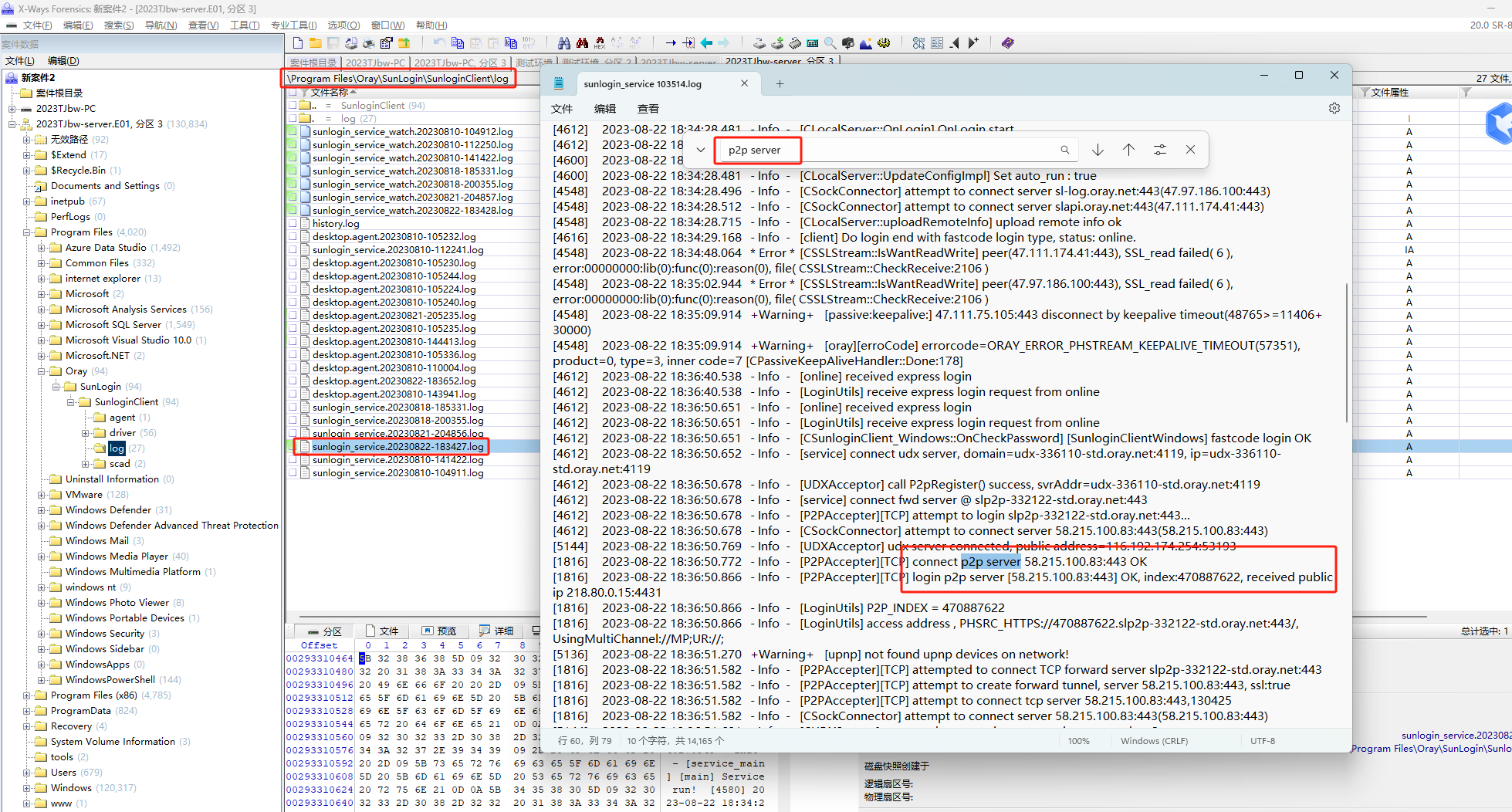The image size is (1512, 812).
Task: Expand the Microsoft SQL Server tree node
Action: coord(42,325)
